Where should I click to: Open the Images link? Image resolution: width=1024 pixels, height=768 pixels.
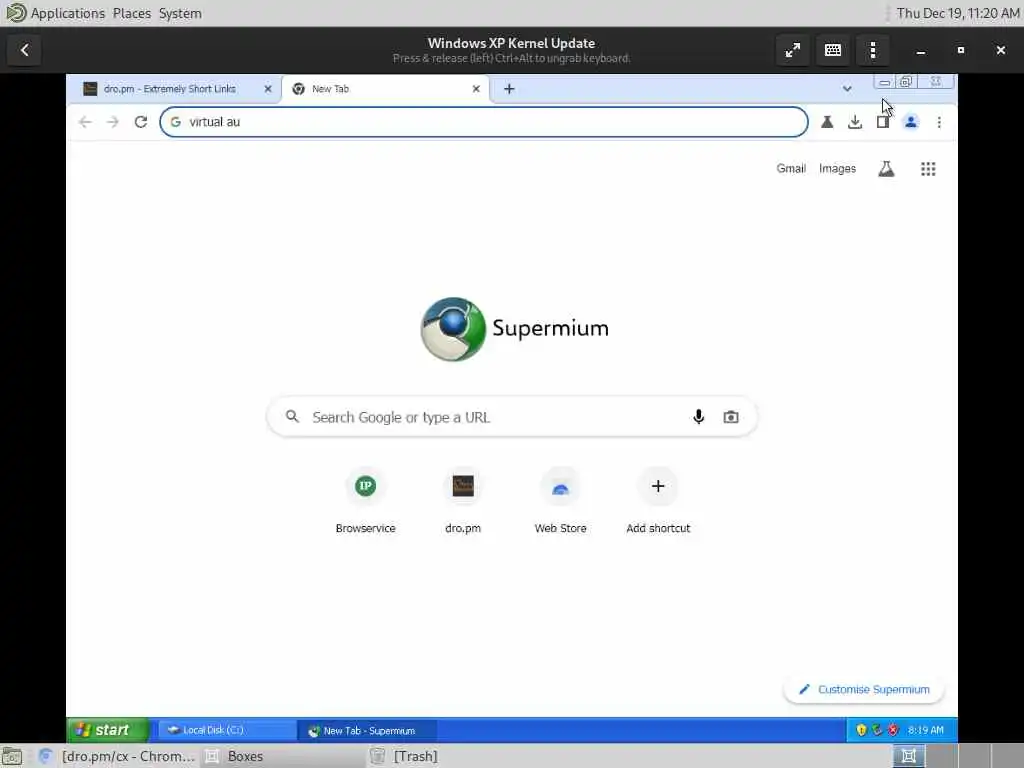[837, 168]
